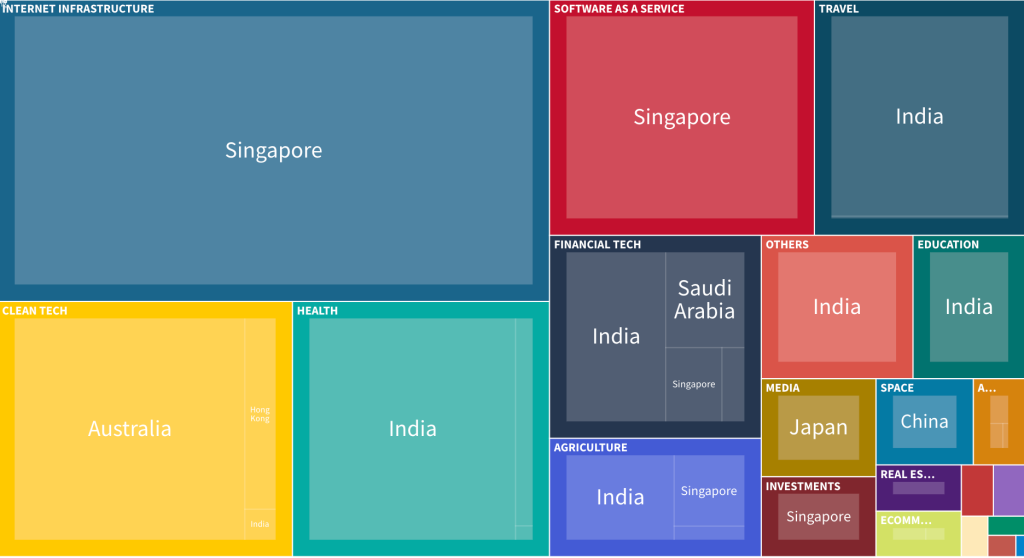The width and height of the screenshot is (1024, 558).
Task: Click the Ecomm... category header
Action: 905,520
